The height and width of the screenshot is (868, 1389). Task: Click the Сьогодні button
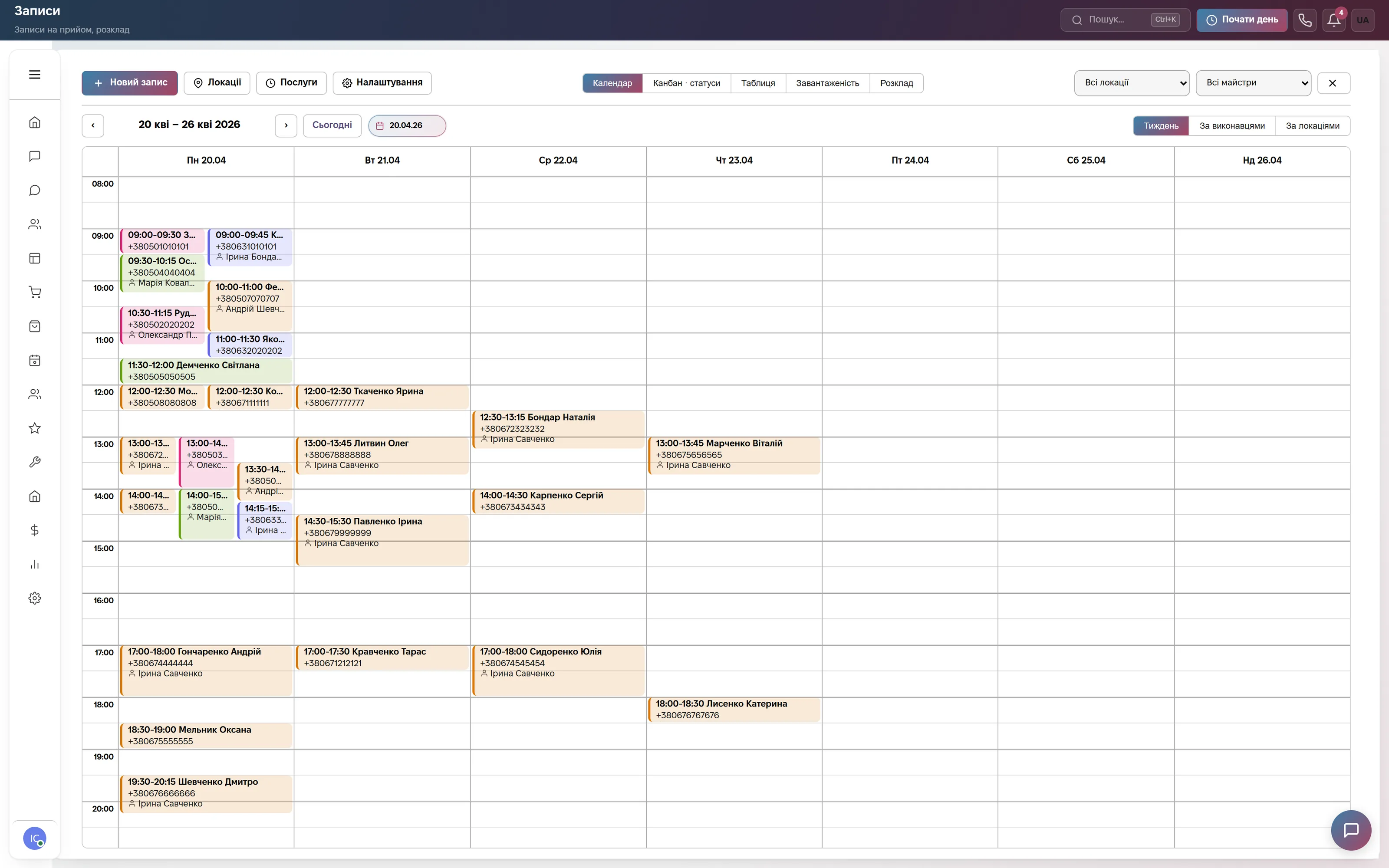click(x=332, y=126)
